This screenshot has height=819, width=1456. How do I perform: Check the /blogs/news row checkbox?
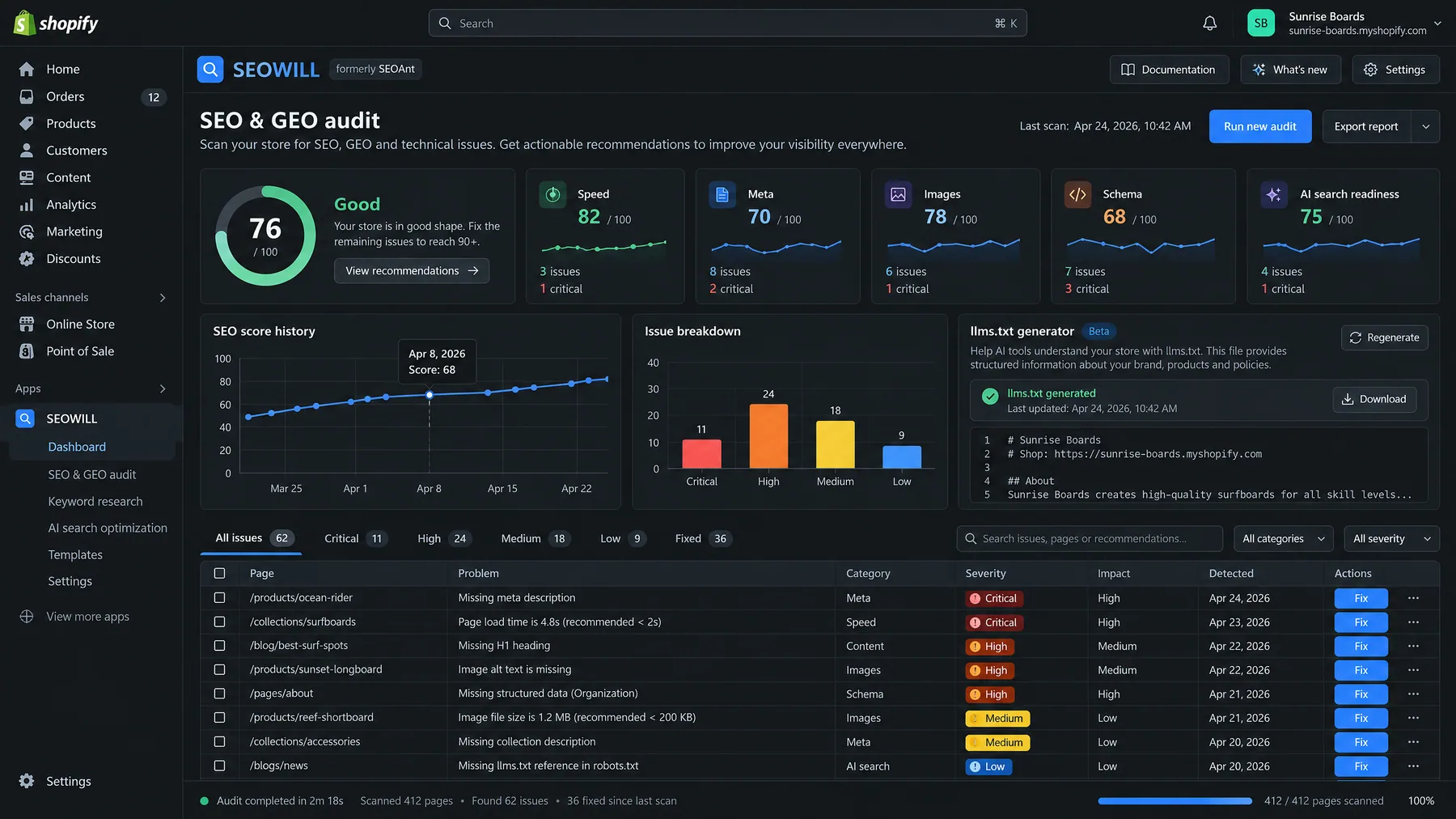[x=219, y=766]
